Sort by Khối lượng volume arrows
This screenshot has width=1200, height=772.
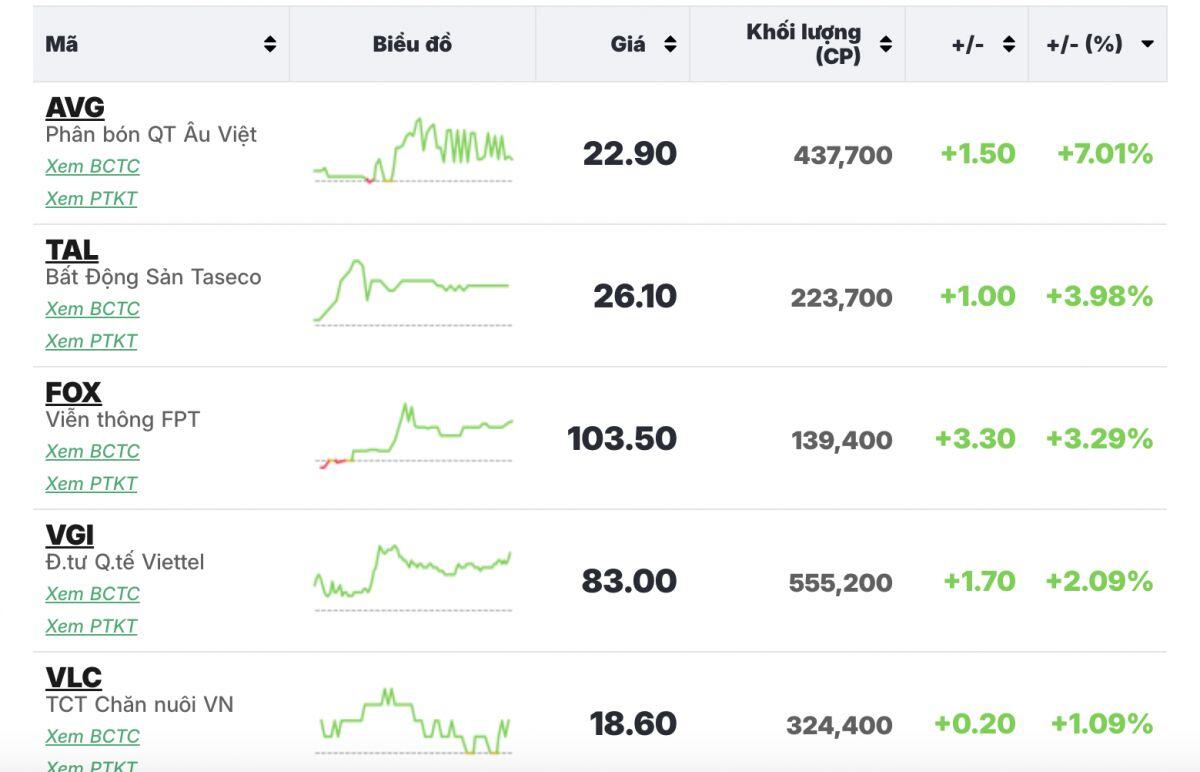886,44
